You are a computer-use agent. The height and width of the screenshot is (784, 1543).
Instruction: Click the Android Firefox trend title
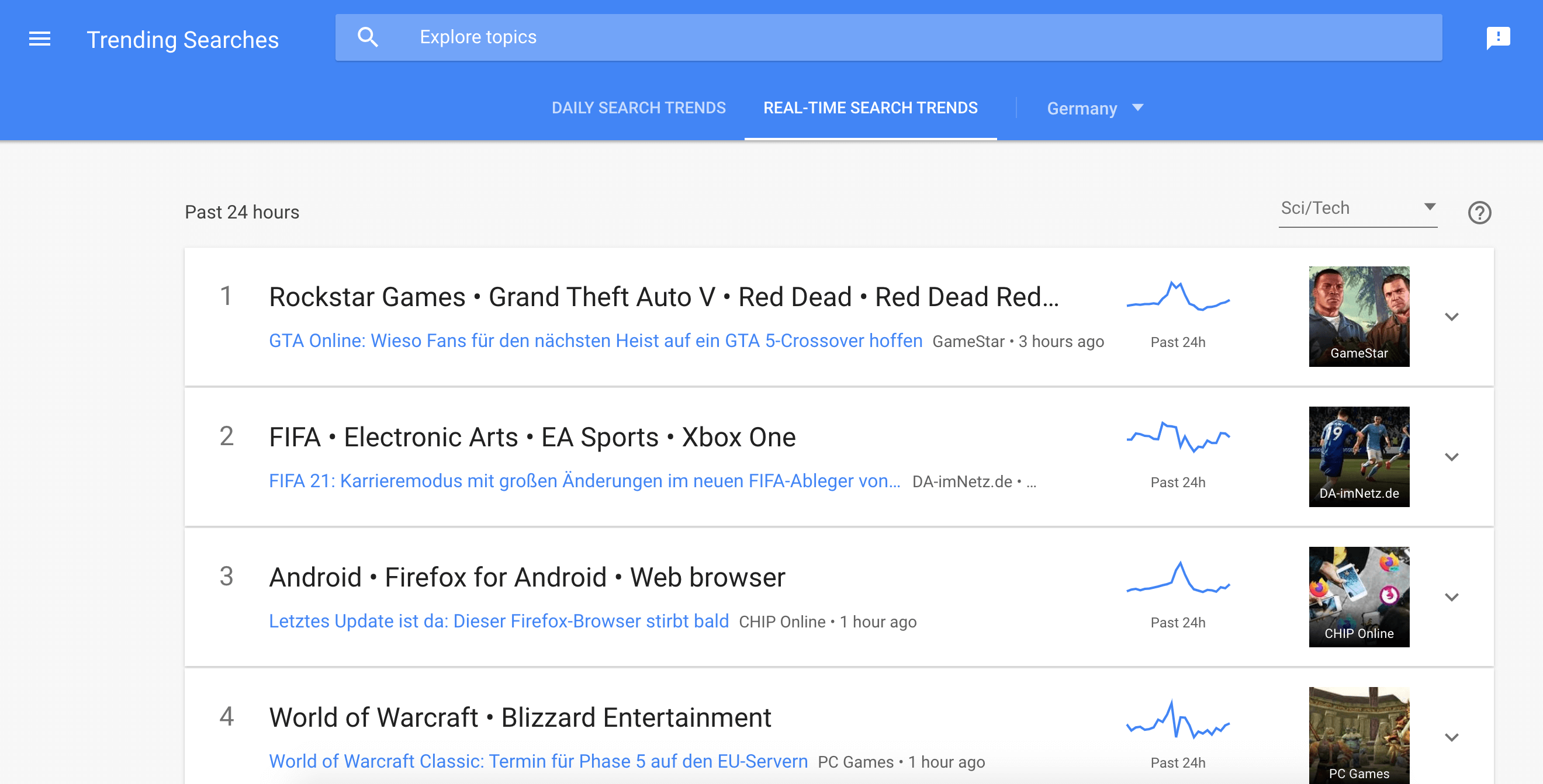(x=527, y=577)
